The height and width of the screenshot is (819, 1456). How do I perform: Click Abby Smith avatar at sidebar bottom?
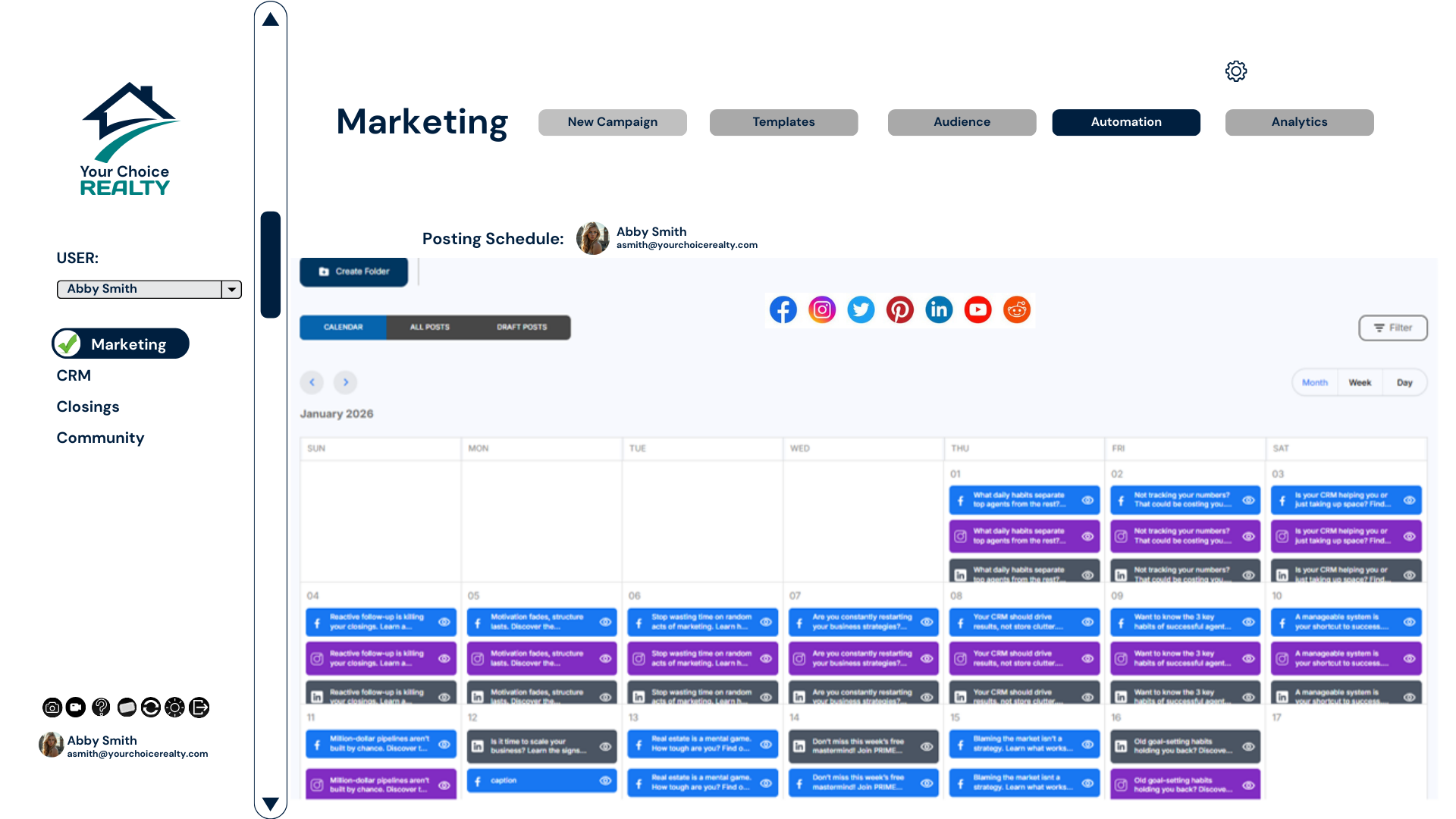tap(51, 745)
